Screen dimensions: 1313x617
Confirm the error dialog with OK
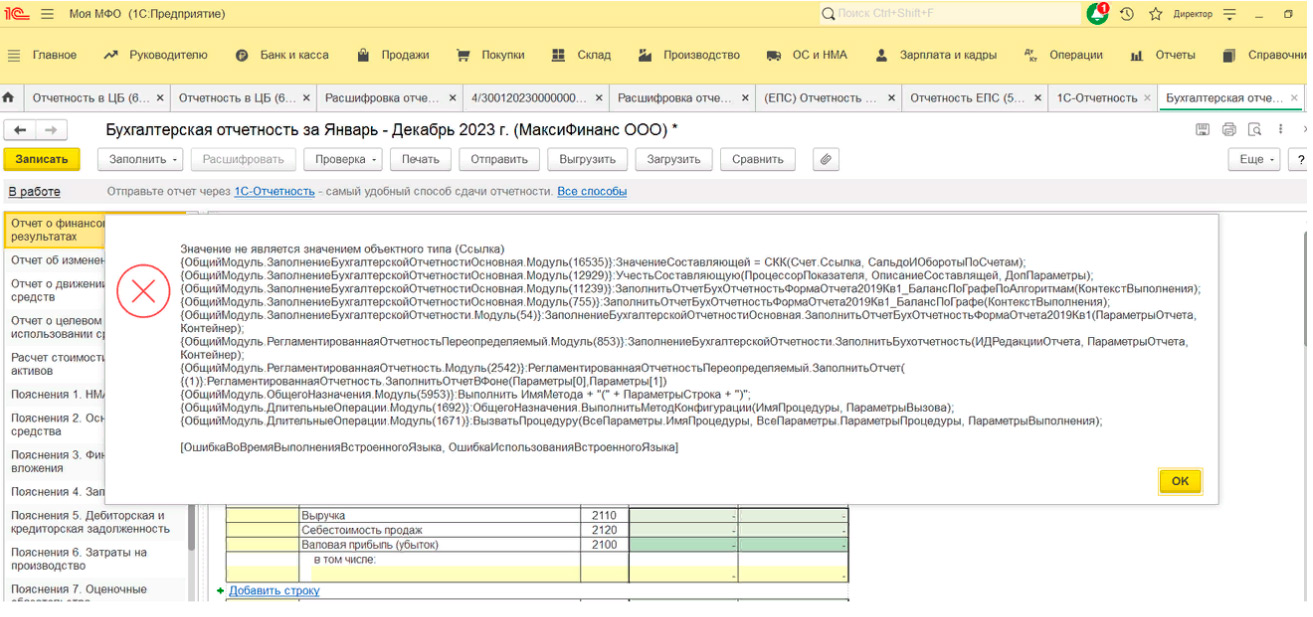coord(1180,481)
